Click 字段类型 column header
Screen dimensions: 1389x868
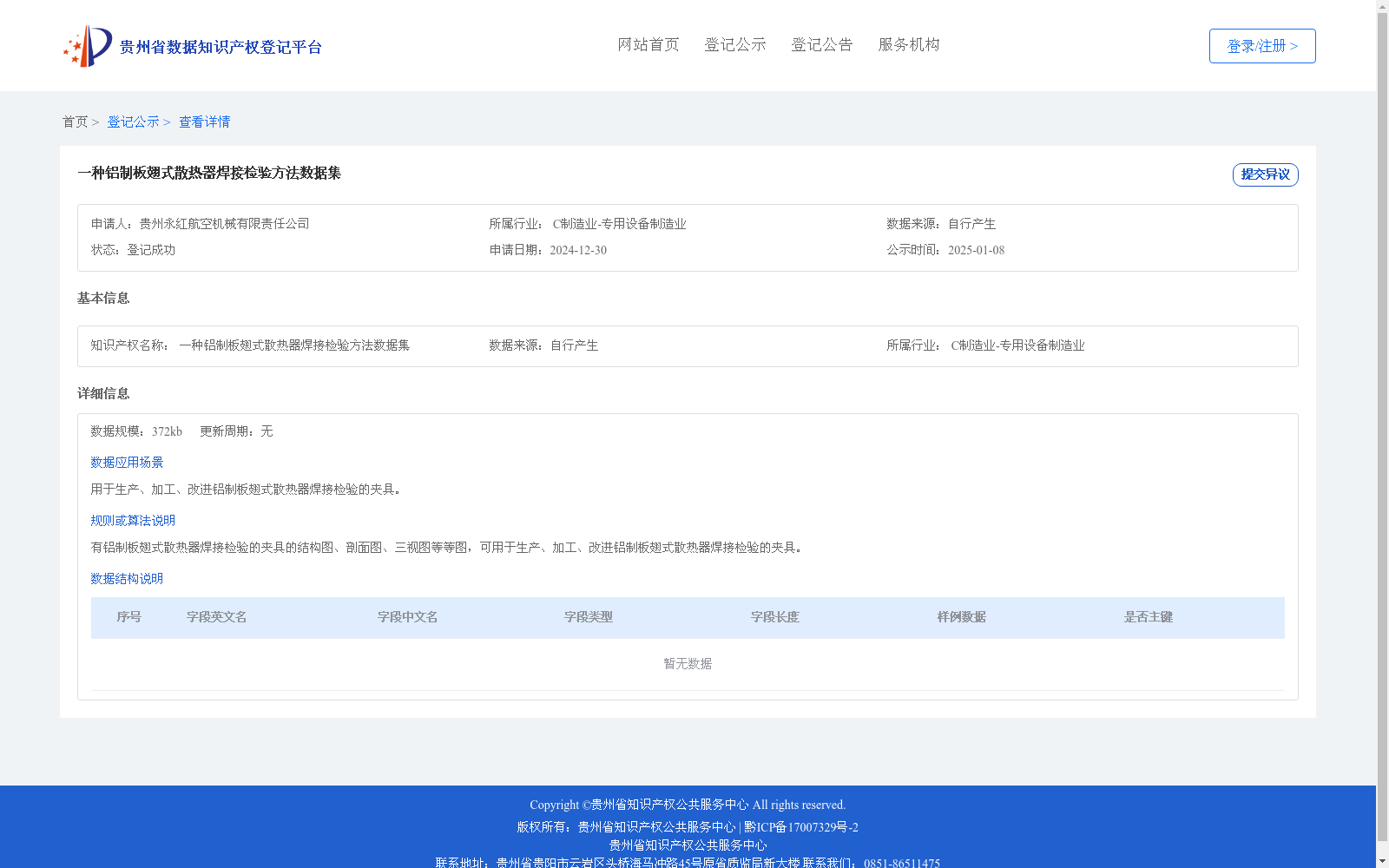click(589, 617)
